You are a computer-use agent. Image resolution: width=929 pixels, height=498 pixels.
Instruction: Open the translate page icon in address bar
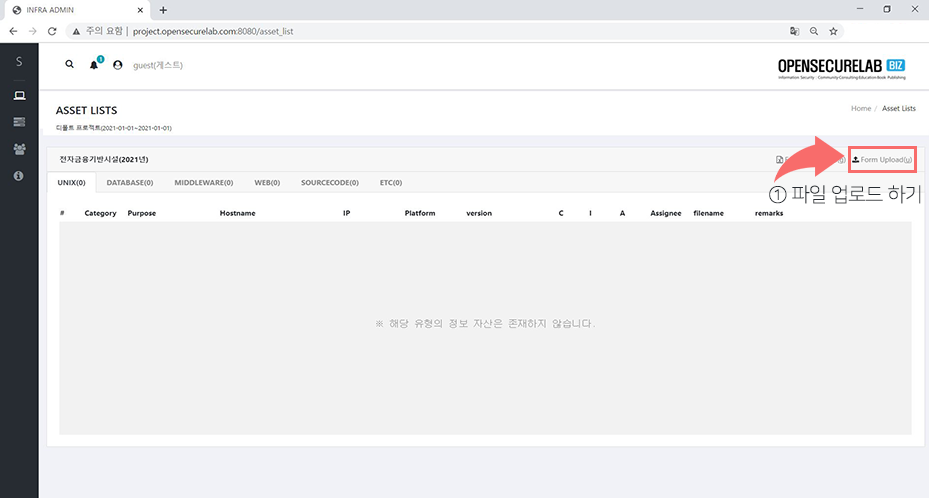(x=795, y=31)
